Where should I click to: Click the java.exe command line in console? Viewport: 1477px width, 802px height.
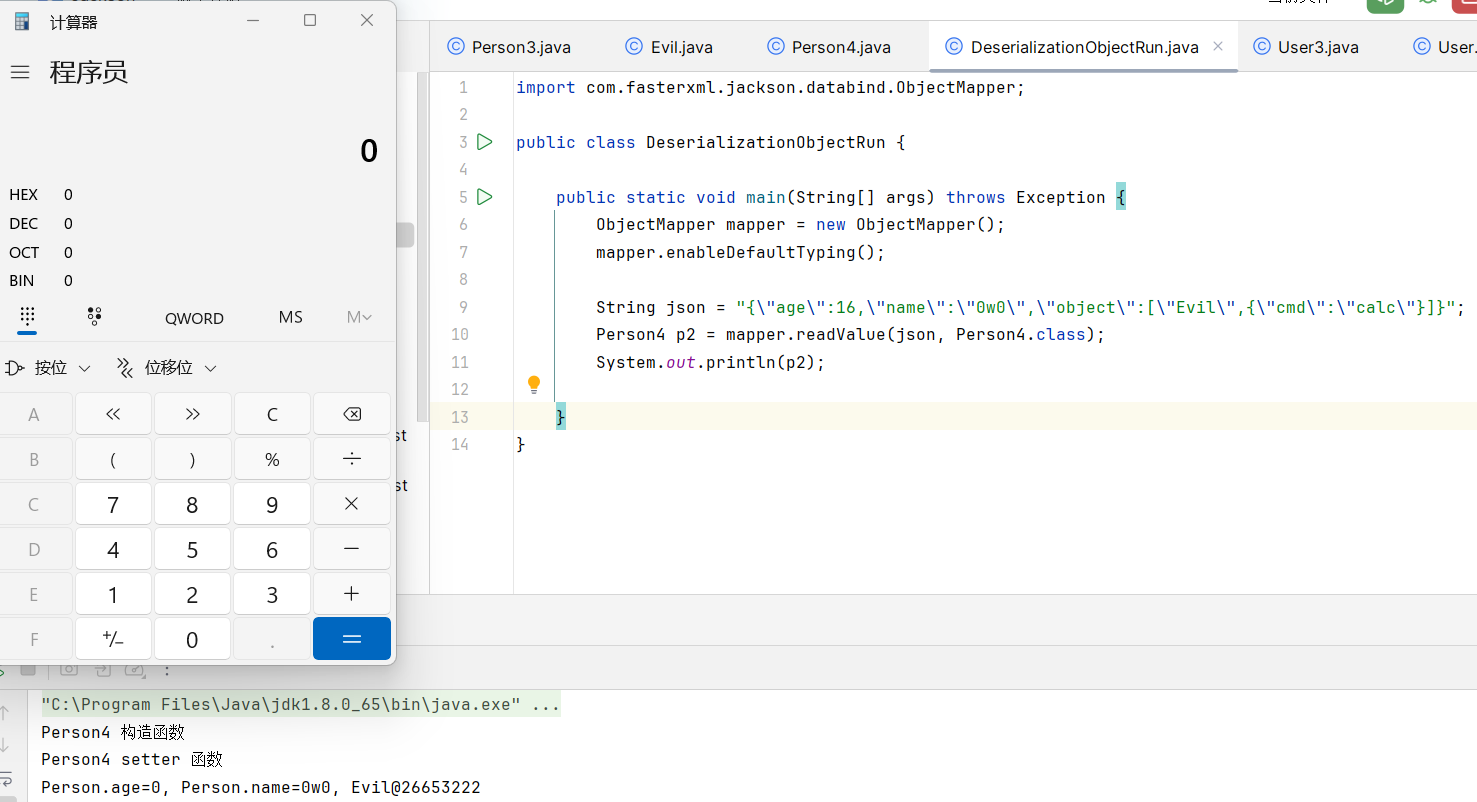(300, 705)
